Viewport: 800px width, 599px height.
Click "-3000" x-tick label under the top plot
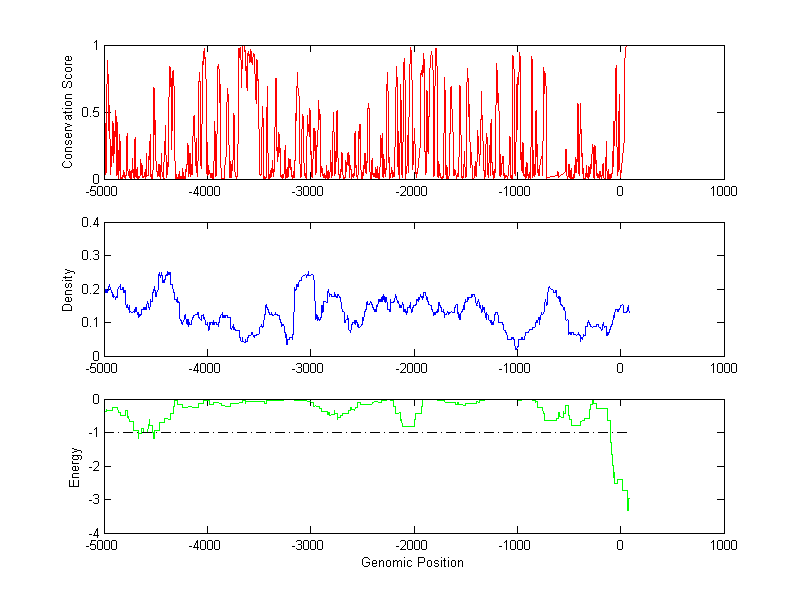[309, 192]
